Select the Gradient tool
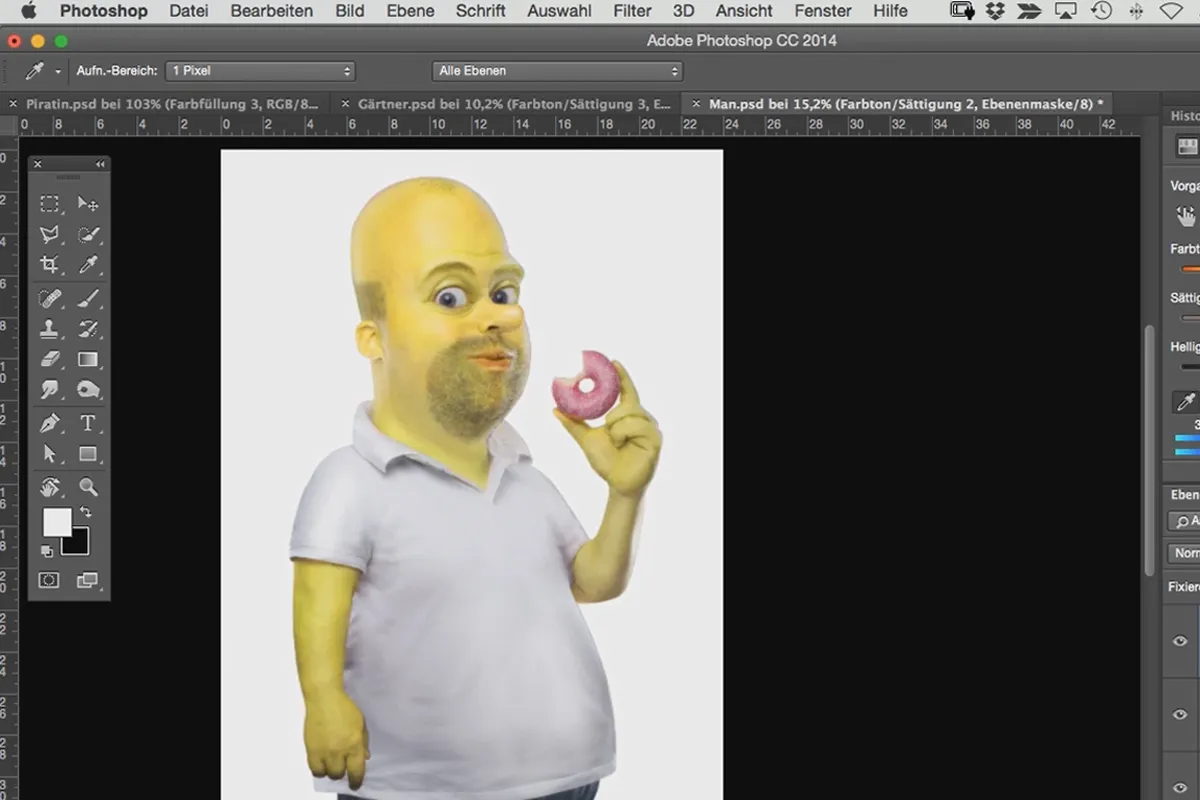Screen dimensions: 1200x800 [x=88, y=359]
